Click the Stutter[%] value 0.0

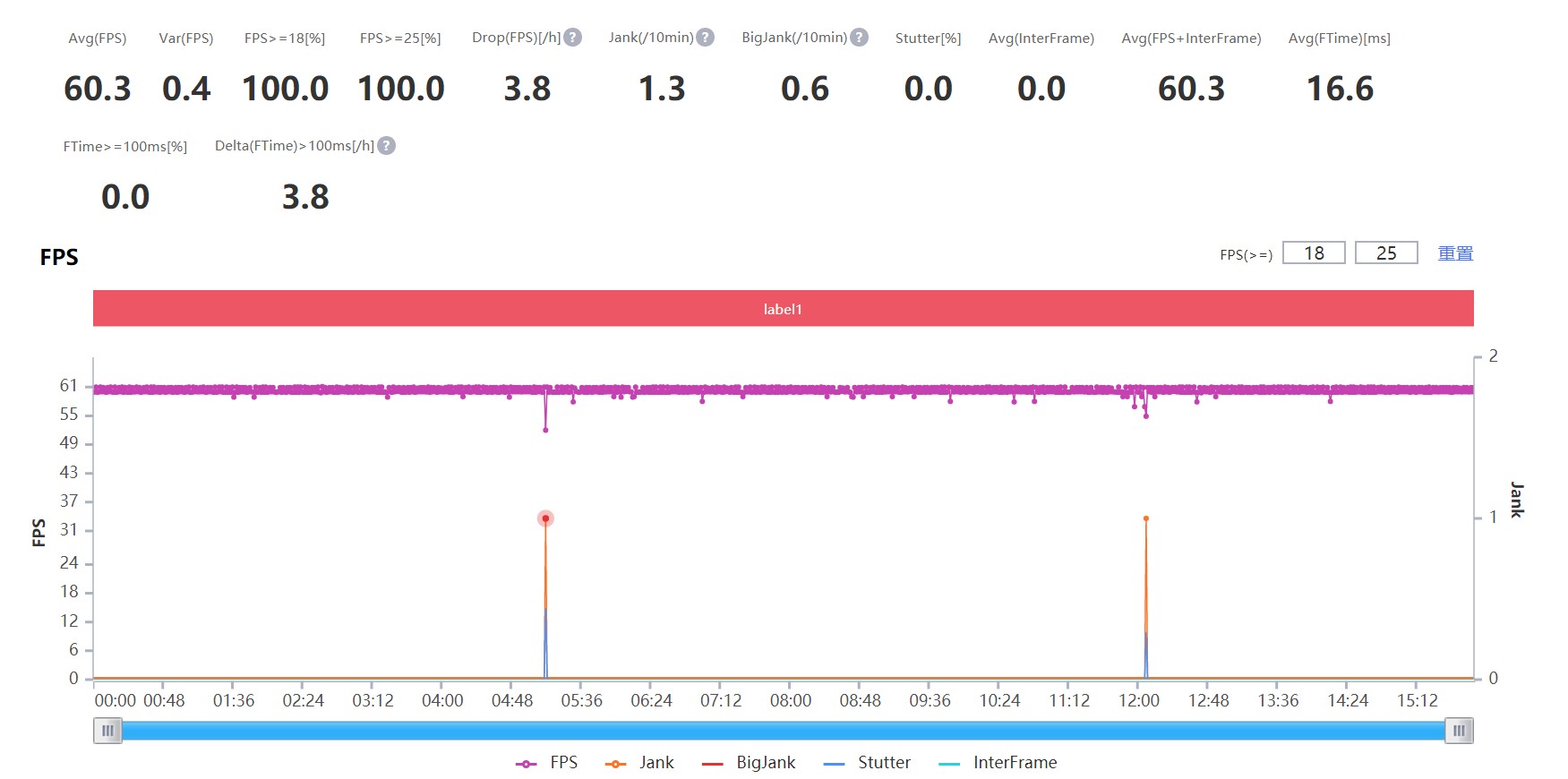coord(929,89)
